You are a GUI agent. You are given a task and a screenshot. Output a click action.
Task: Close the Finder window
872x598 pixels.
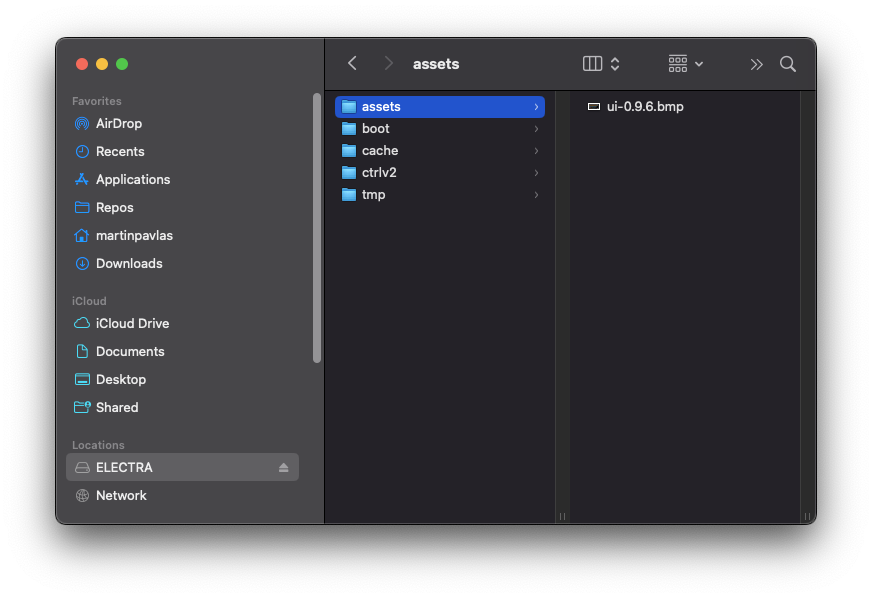pyautogui.click(x=82, y=64)
